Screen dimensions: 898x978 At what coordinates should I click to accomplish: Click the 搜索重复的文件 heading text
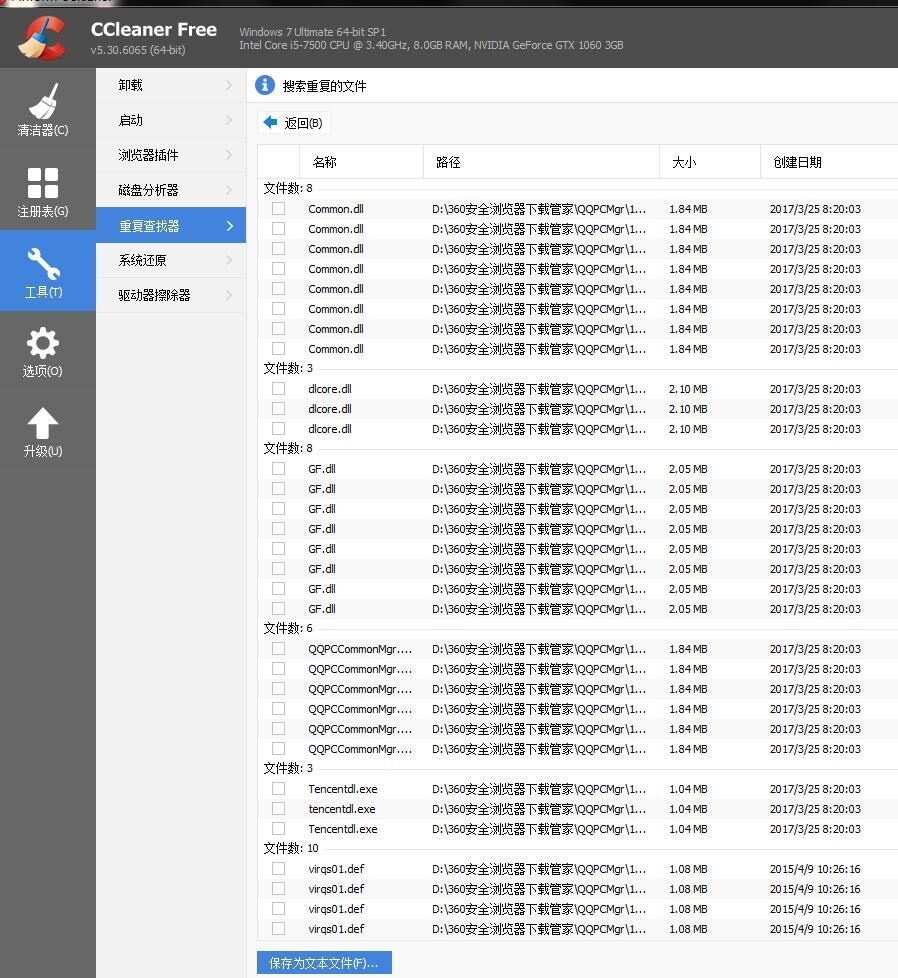[x=324, y=86]
